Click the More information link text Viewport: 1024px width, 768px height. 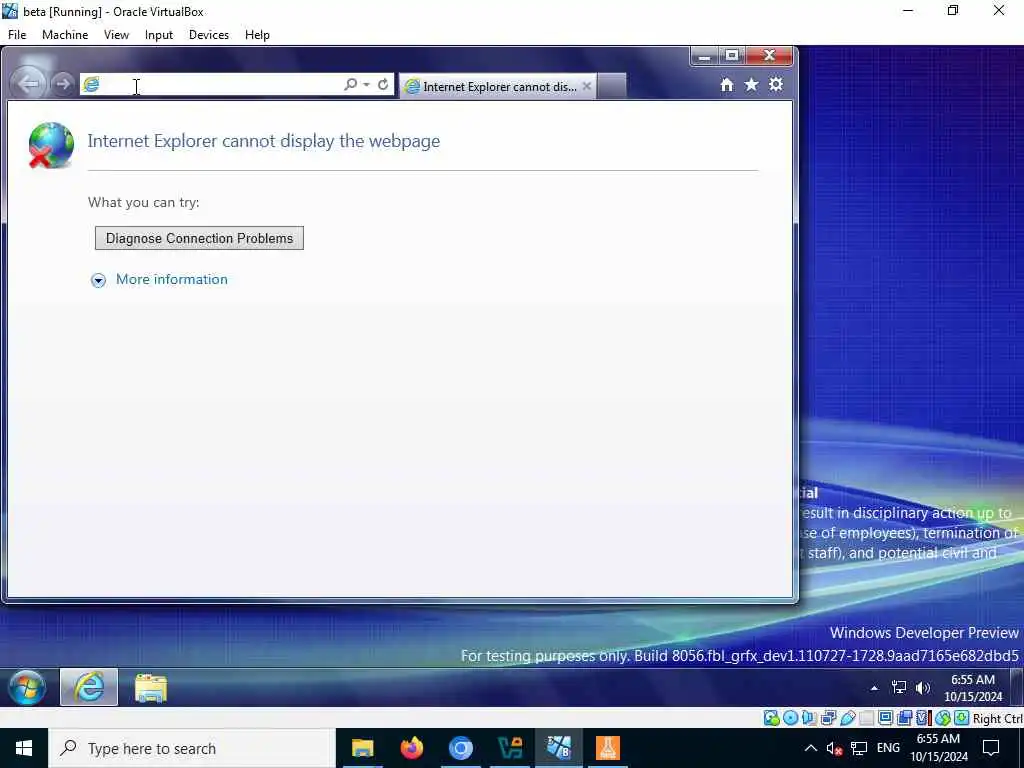172,279
